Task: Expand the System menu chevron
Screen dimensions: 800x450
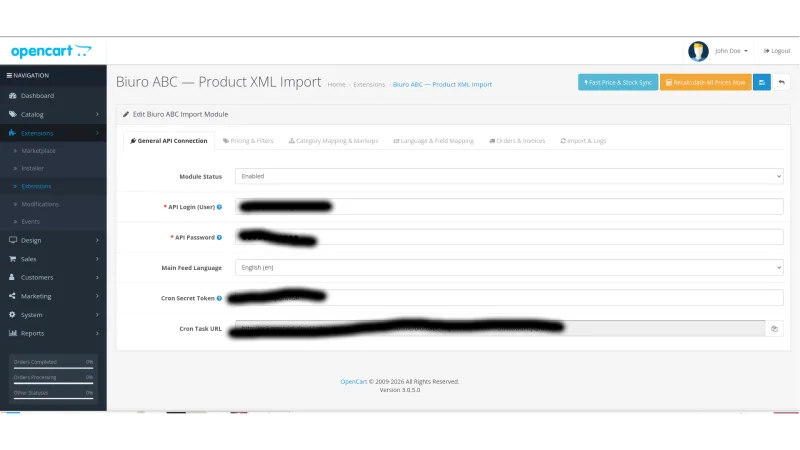Action: 97,315
